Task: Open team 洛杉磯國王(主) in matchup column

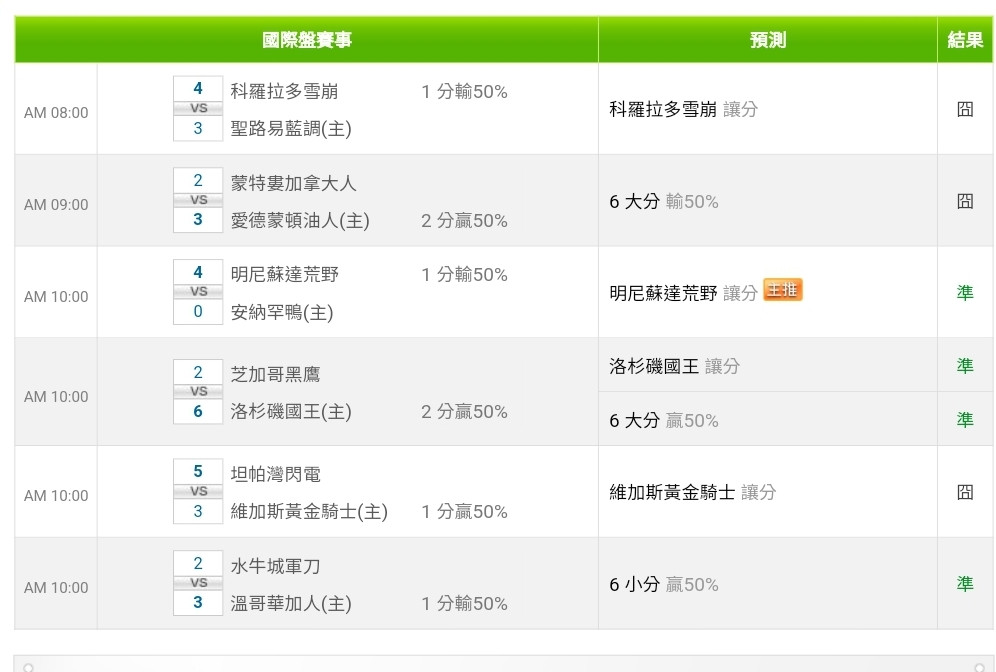Action: tap(291, 412)
